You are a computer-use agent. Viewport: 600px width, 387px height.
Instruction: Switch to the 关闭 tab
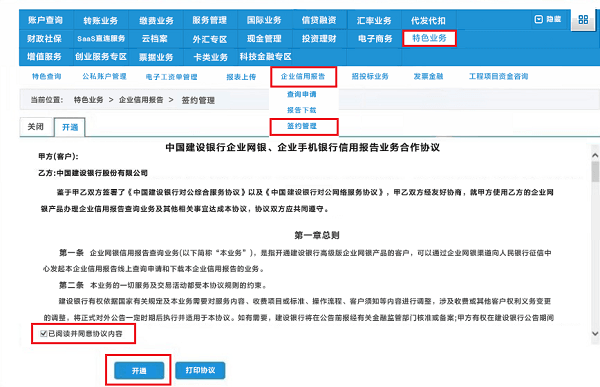tap(36, 127)
